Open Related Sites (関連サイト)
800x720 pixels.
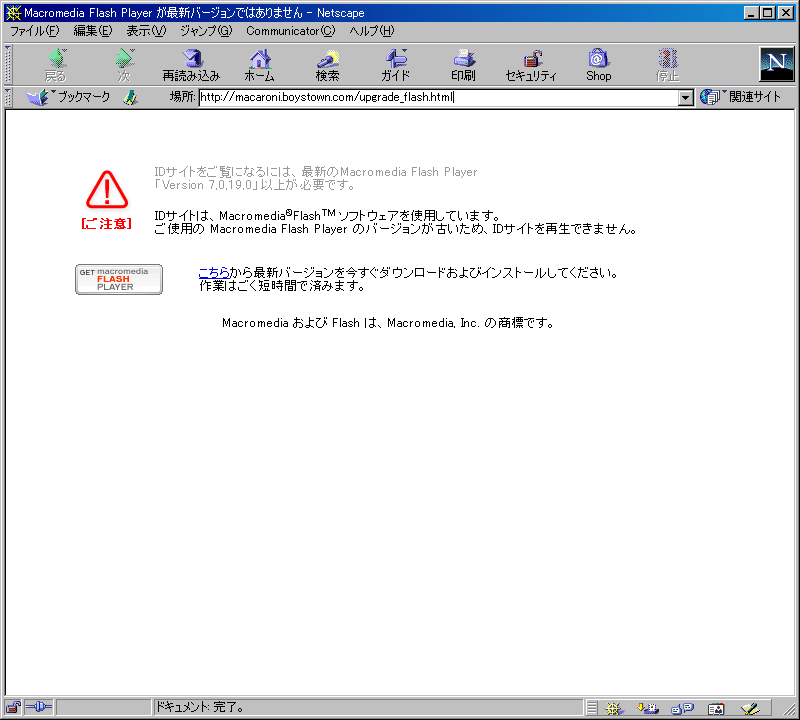coord(741,96)
